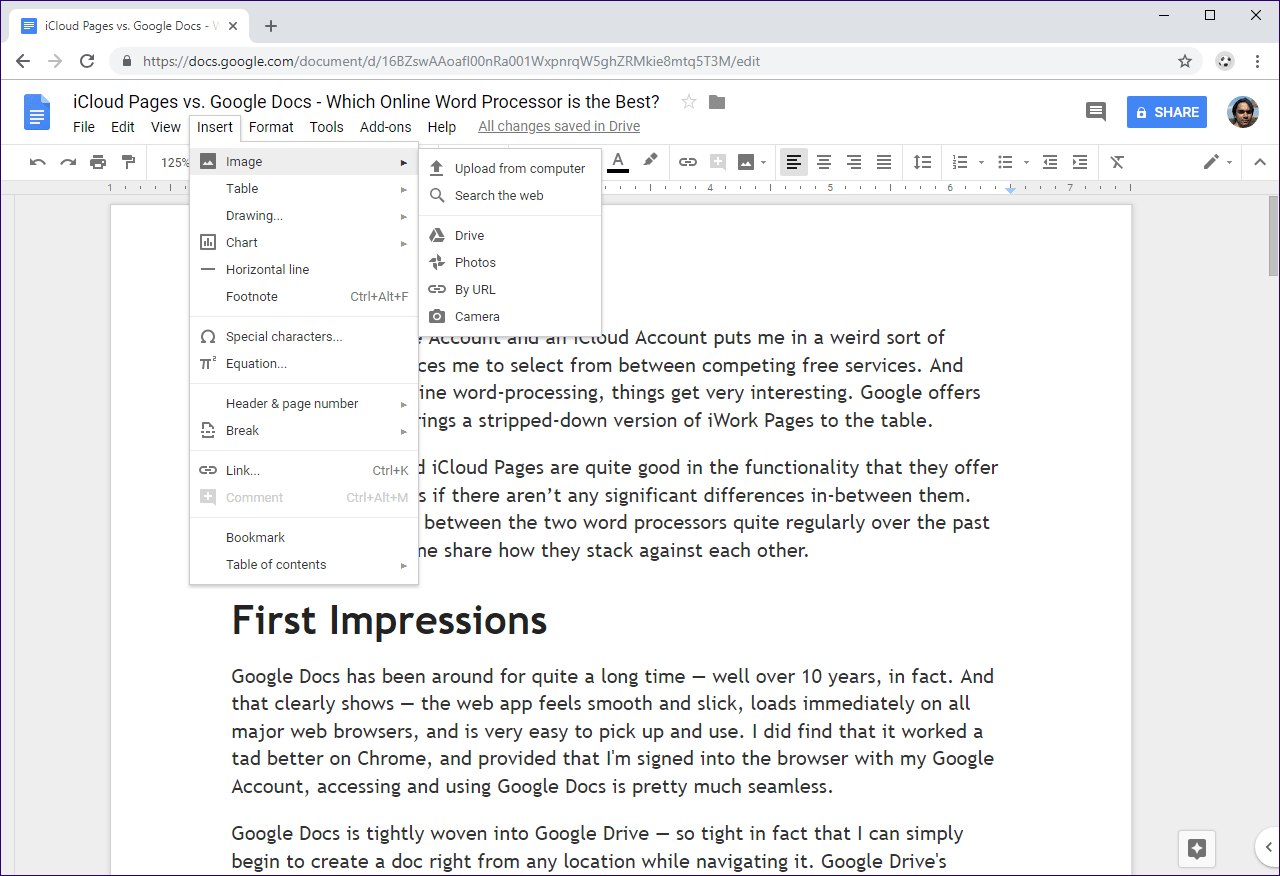Screen dimensions: 1280x876
Task: Click the Undo arrow in toolbar
Action: tap(38, 162)
